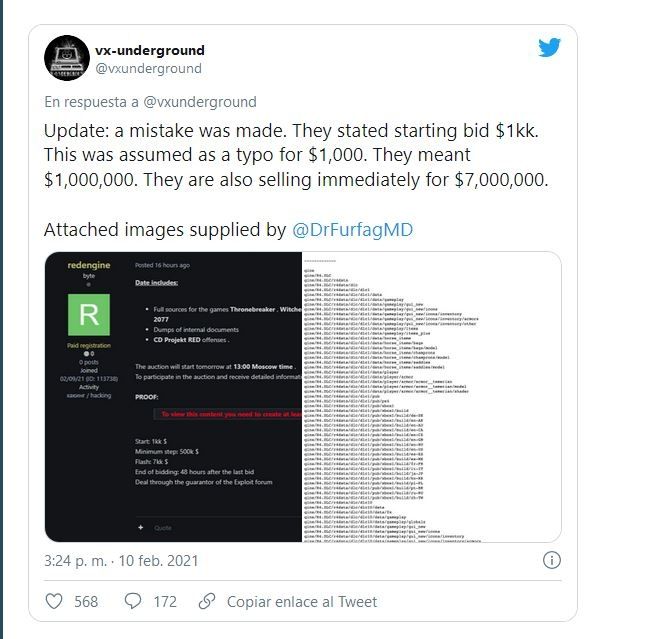
Task: Open the vx-underground display name
Action: pos(150,50)
